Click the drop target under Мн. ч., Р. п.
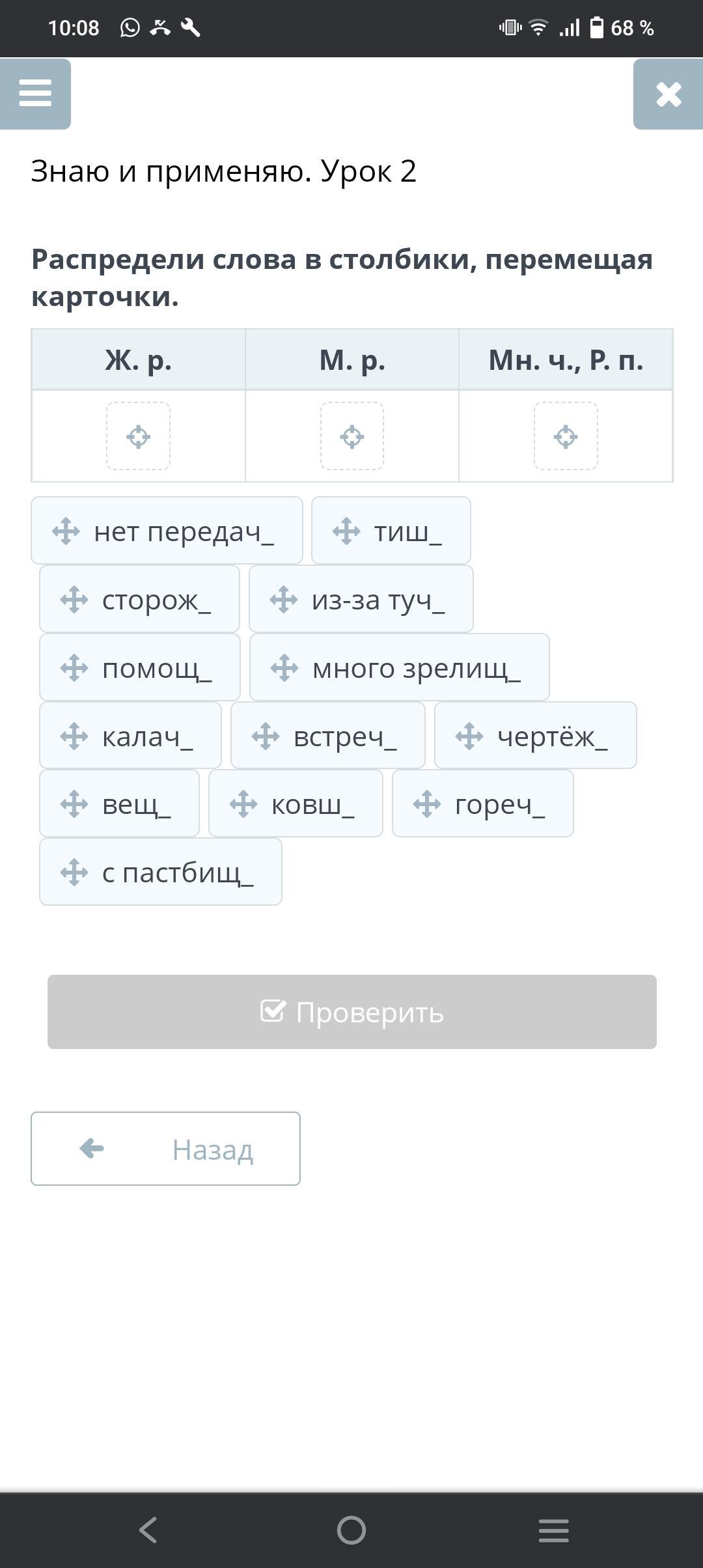This screenshot has width=703, height=1568. click(566, 436)
